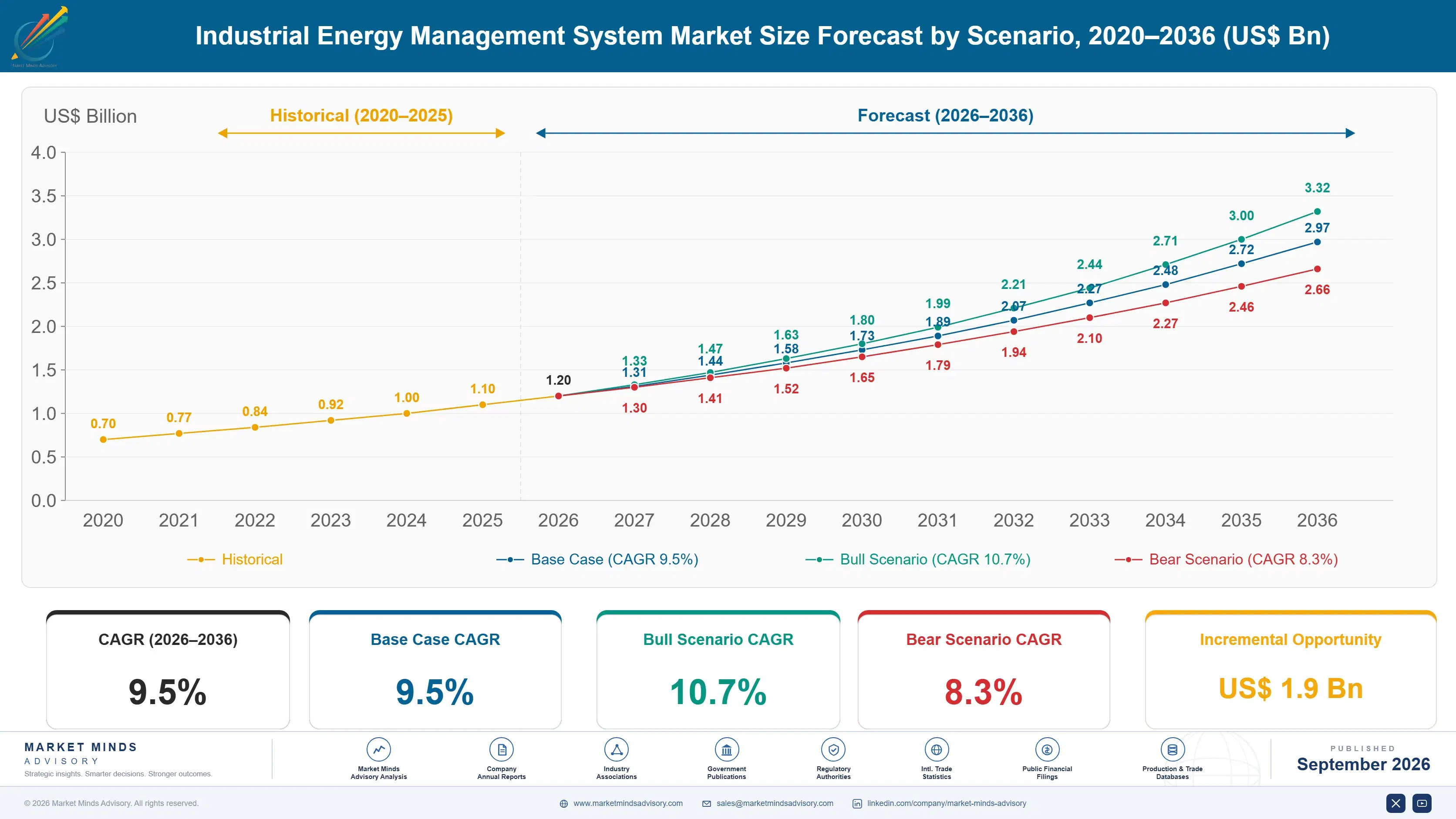The height and width of the screenshot is (819, 1456).
Task: Click the X social icon in footer
Action: 1395,803
